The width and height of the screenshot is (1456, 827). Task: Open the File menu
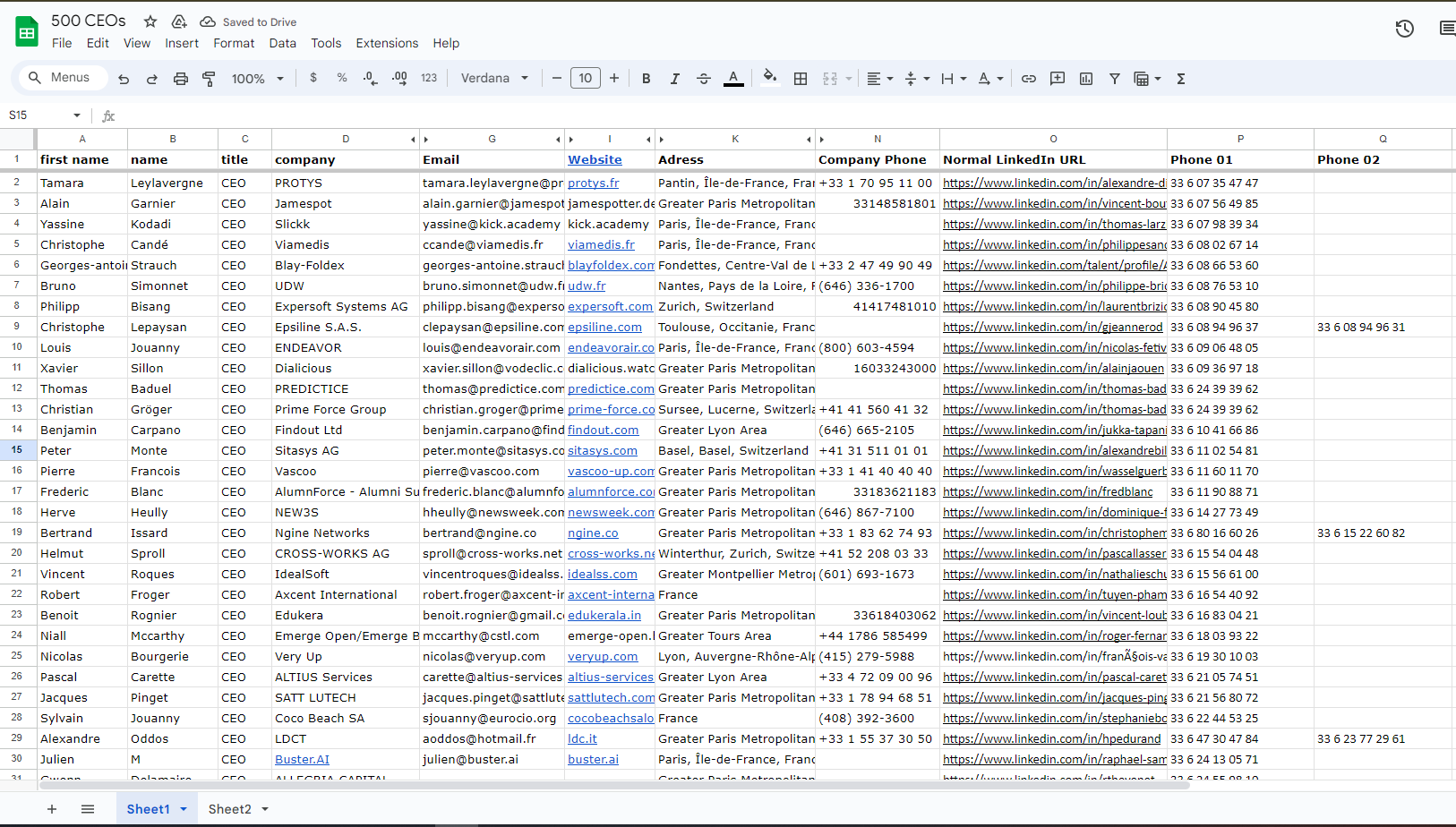62,43
